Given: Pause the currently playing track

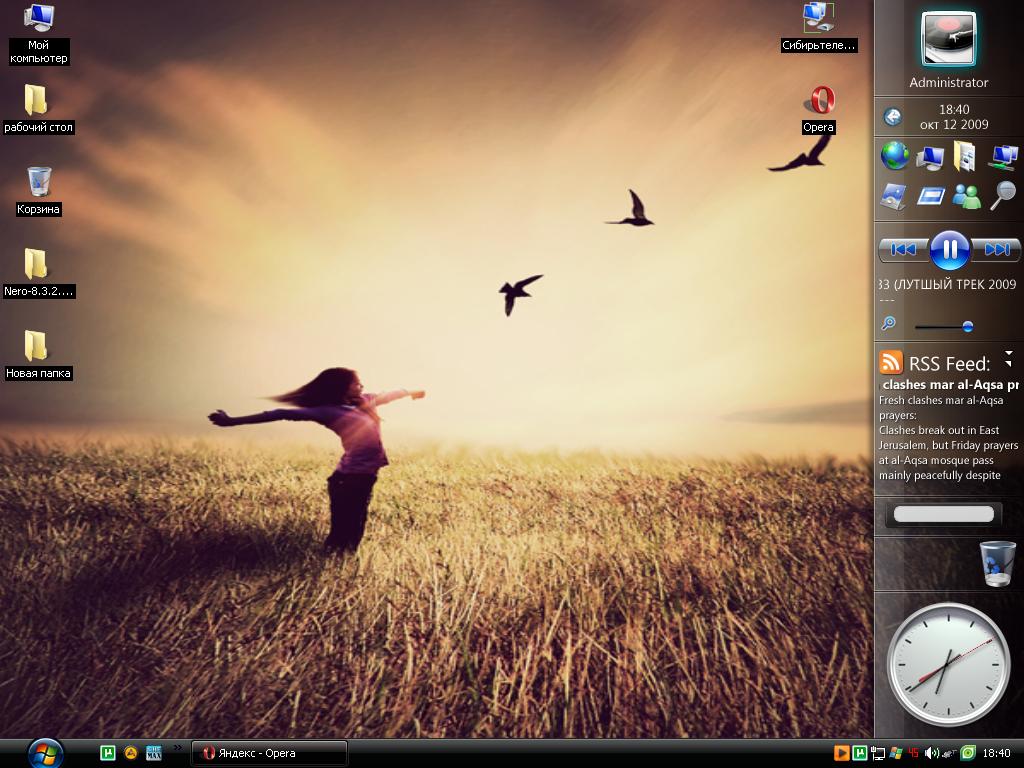Looking at the screenshot, I should 948,250.
